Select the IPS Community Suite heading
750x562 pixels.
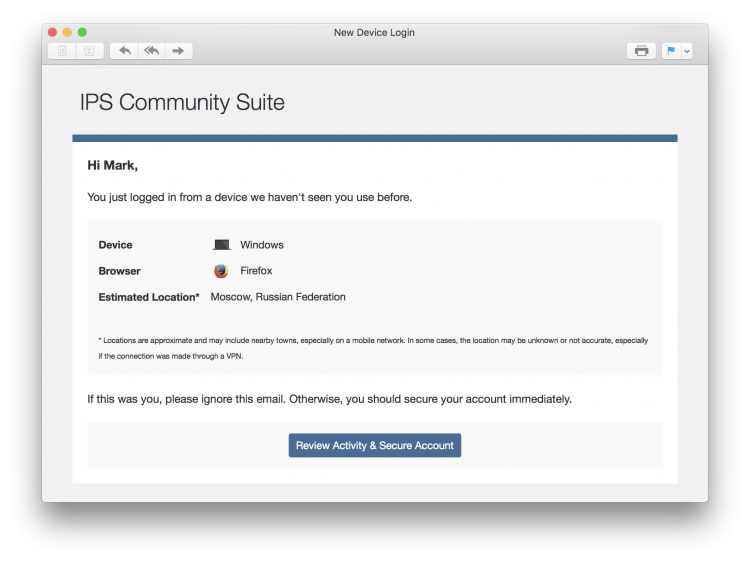(182, 102)
